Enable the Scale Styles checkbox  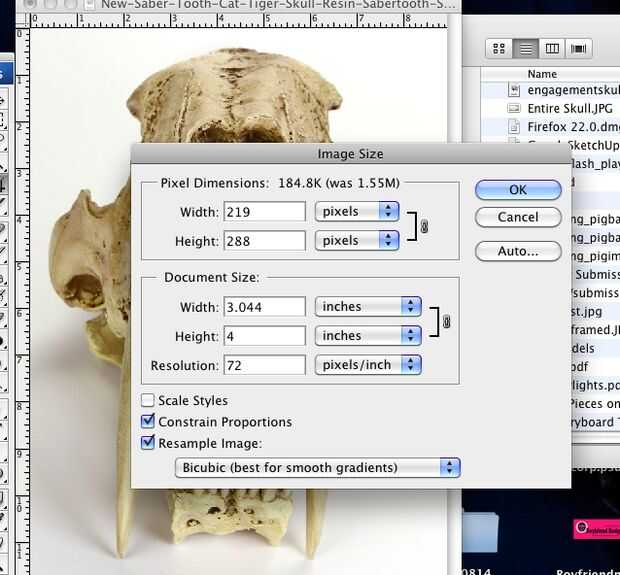coord(148,400)
